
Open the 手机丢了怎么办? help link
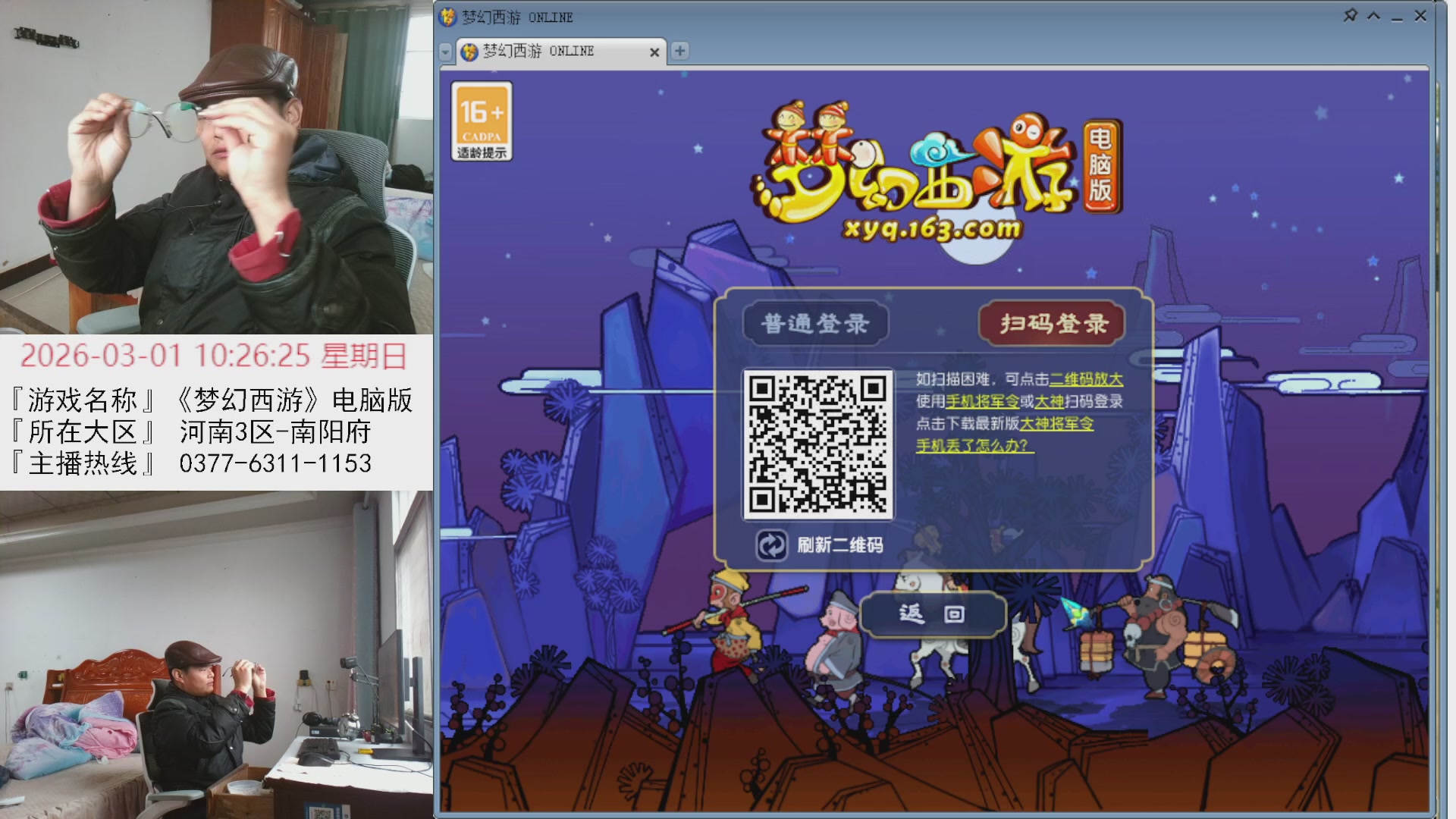tap(974, 446)
